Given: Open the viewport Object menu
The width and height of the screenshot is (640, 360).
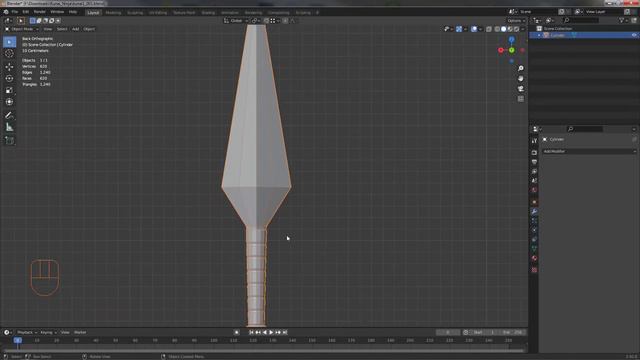Looking at the screenshot, I should tap(89, 29).
